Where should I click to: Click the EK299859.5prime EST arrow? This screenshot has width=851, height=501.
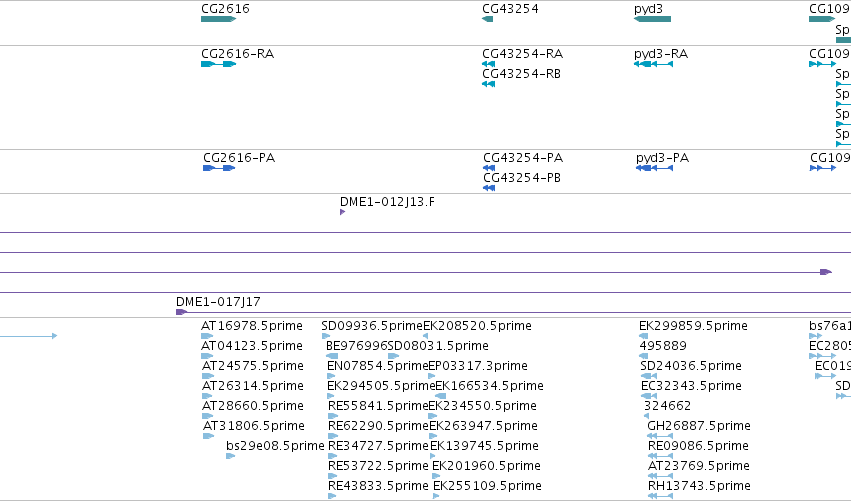coord(644,336)
